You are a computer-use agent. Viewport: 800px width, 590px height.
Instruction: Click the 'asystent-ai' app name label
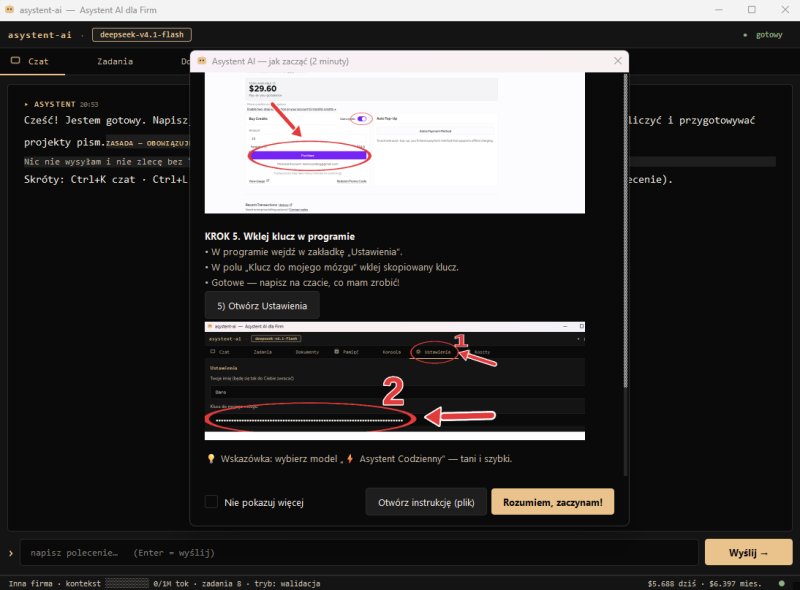point(39,35)
